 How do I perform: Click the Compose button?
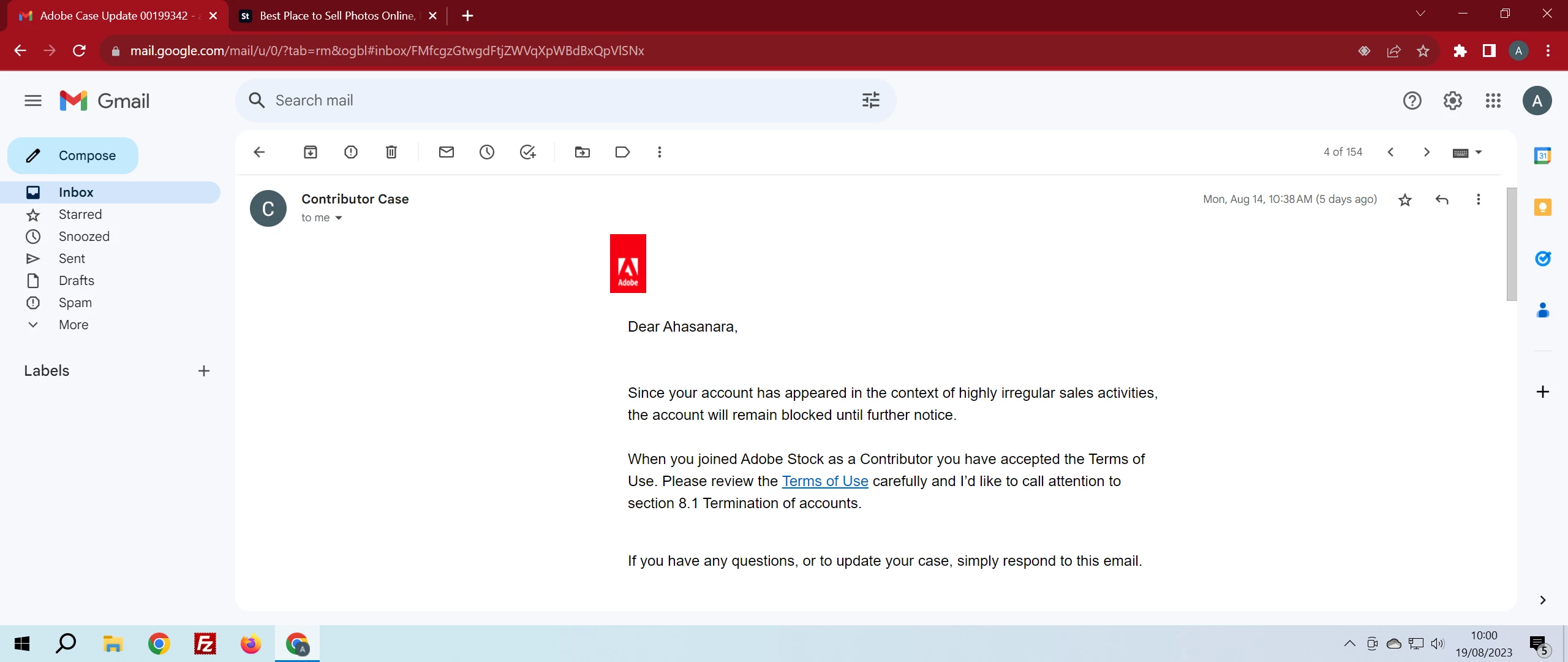click(73, 156)
